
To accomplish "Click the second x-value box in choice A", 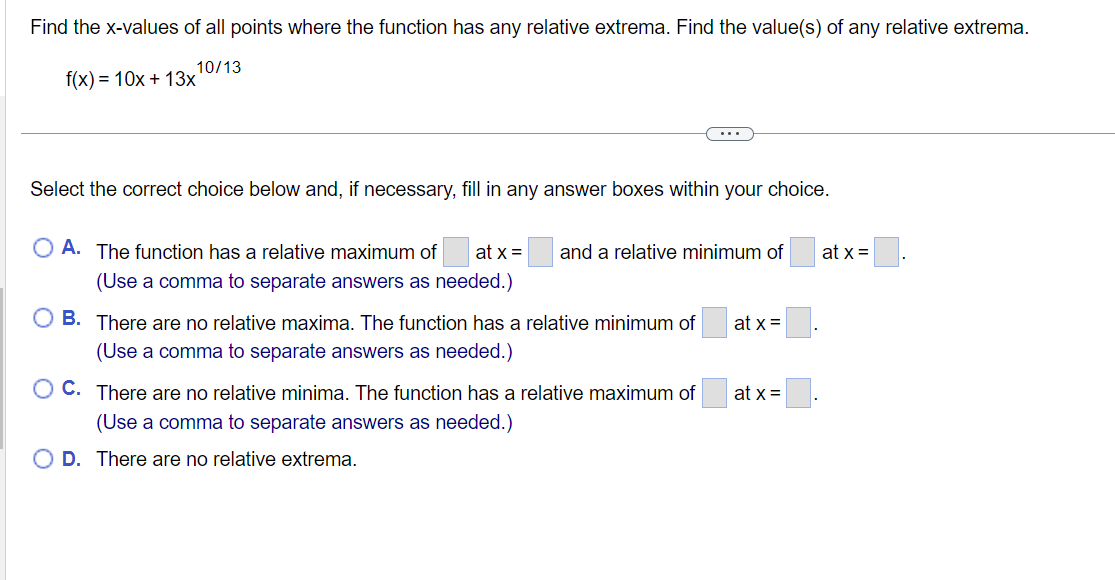I will (x=885, y=252).
